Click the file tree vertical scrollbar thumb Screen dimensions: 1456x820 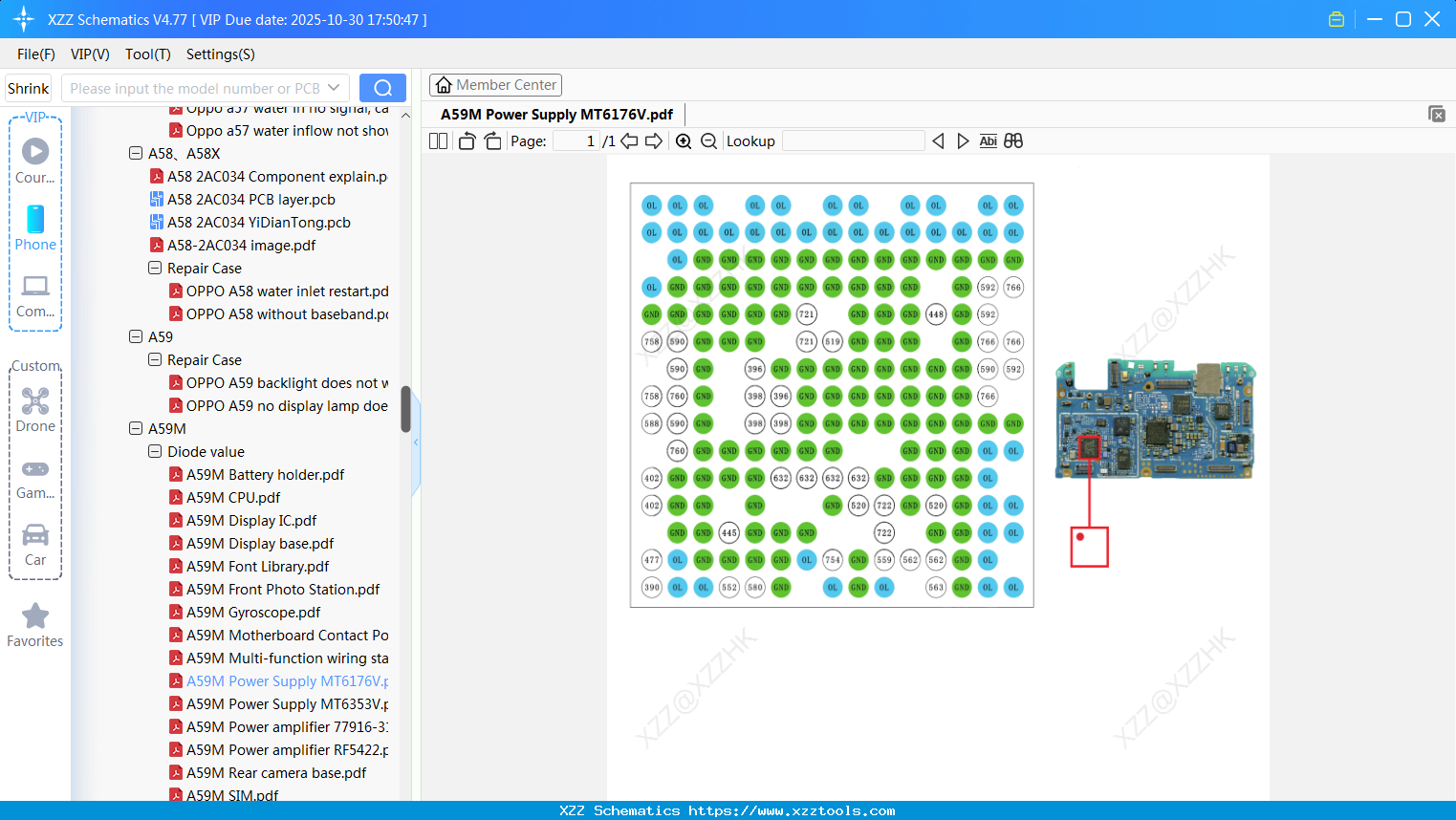pos(405,409)
